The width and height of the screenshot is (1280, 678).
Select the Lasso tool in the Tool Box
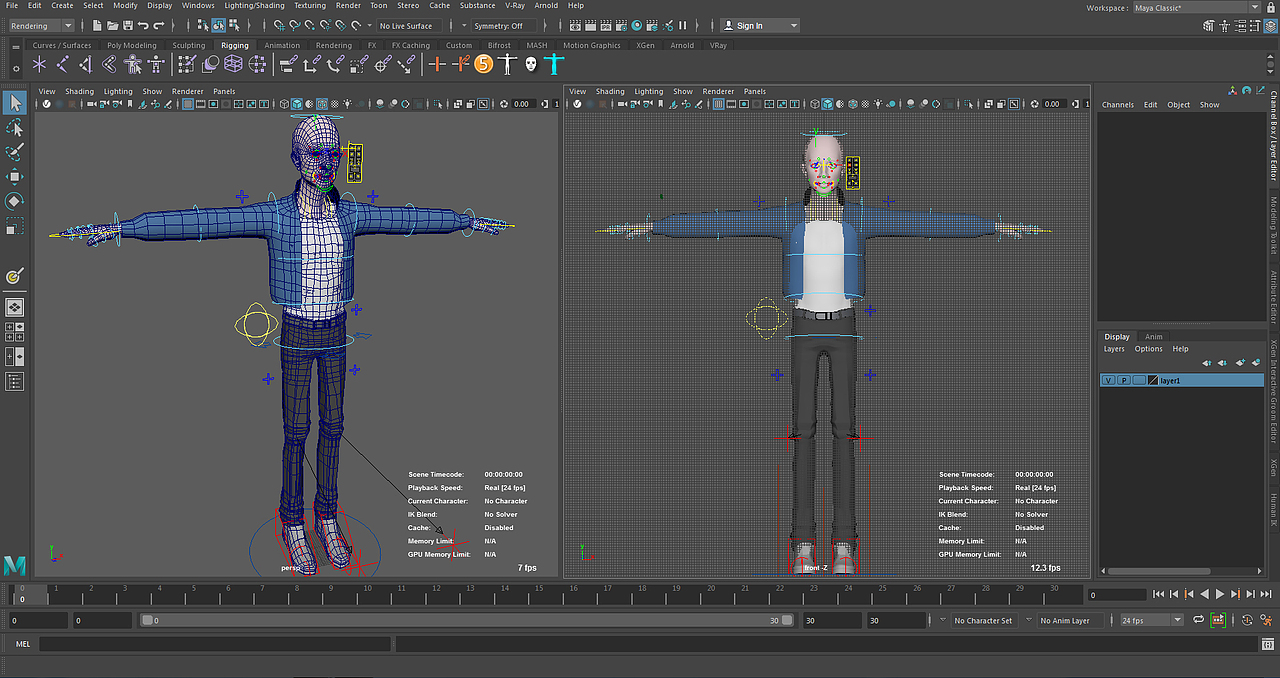point(14,128)
